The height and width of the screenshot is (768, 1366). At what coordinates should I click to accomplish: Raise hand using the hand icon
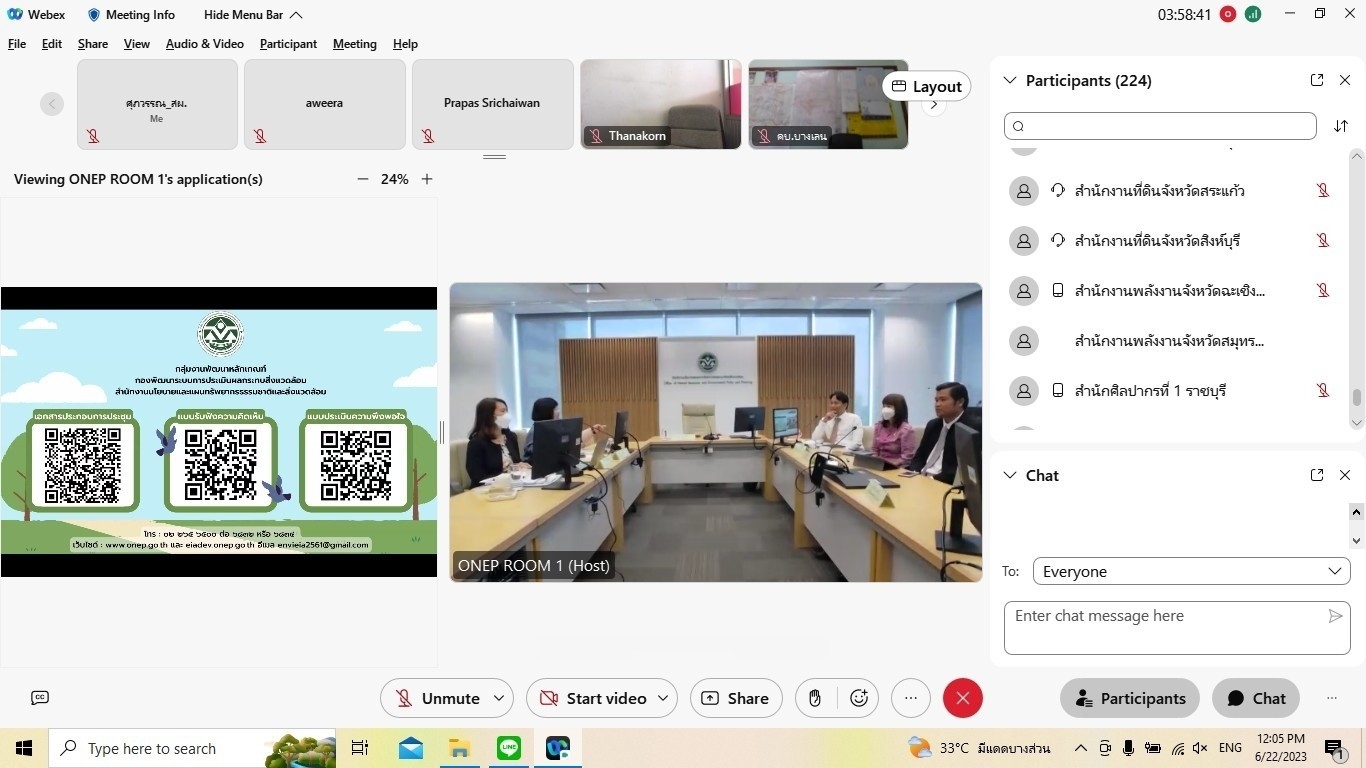pos(815,698)
